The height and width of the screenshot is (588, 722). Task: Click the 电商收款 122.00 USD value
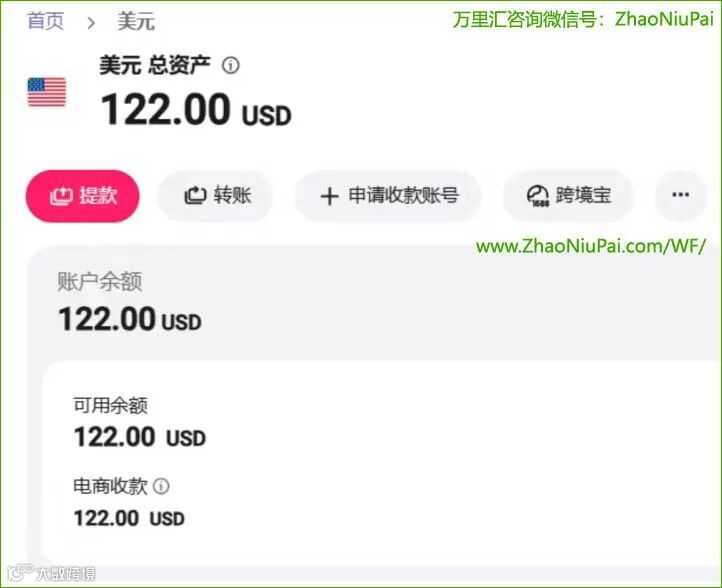[129, 518]
